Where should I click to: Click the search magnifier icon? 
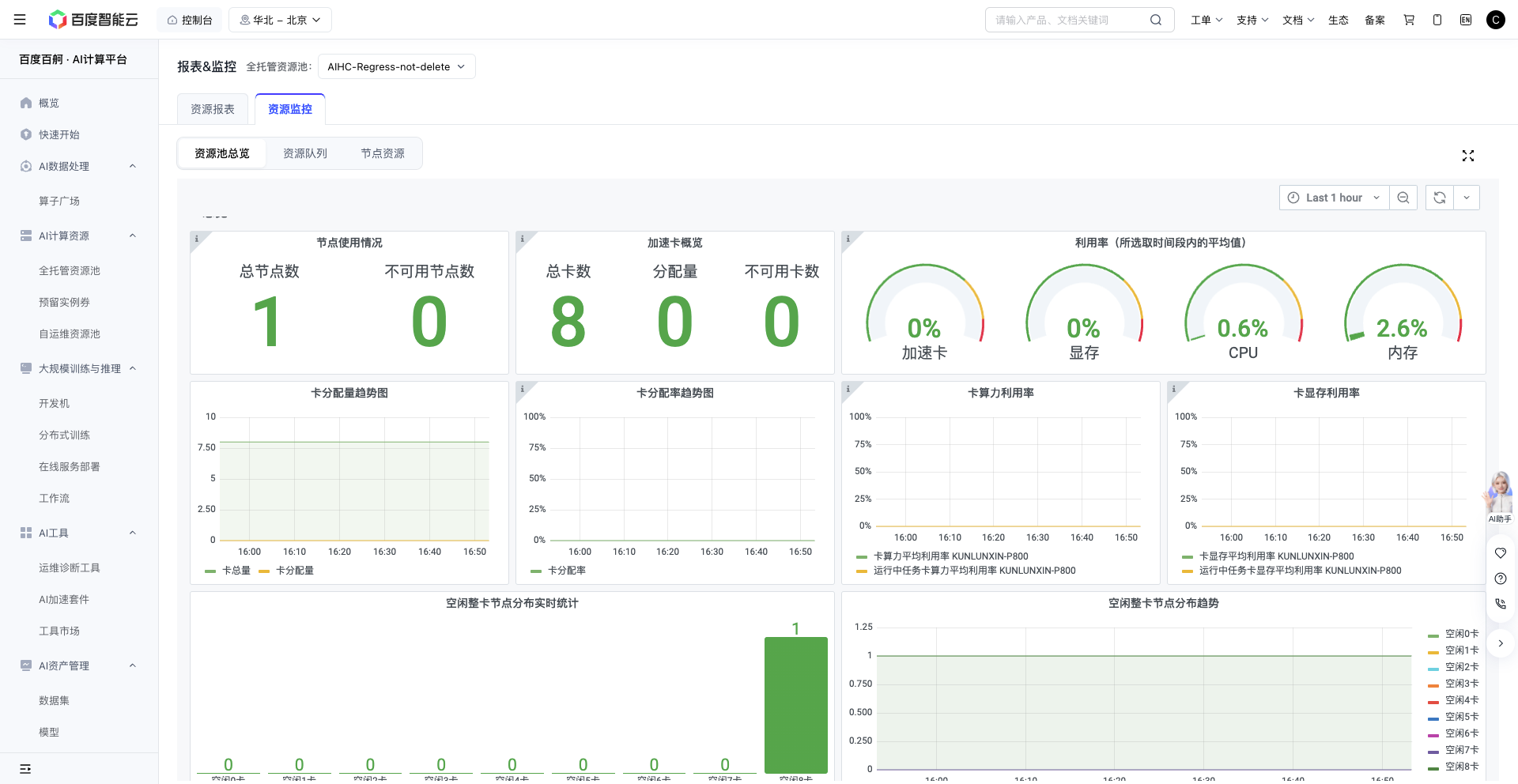[x=1156, y=20]
